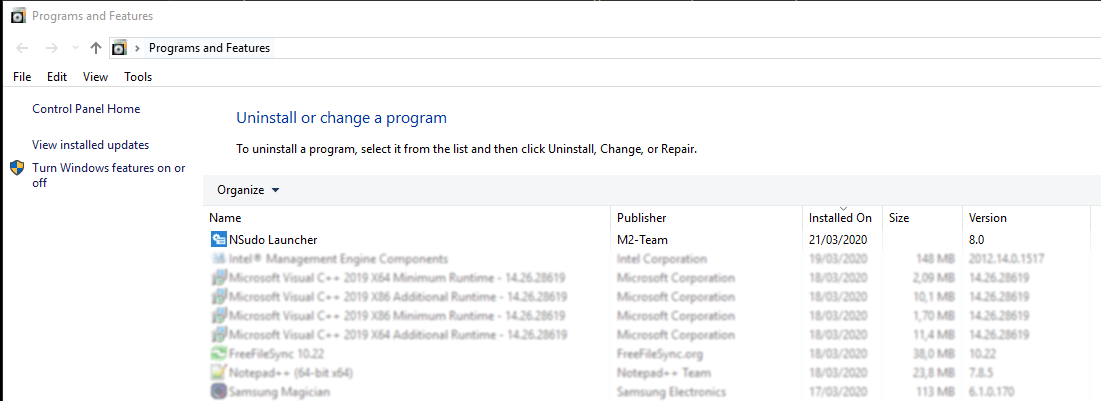Click the Intel Corporation publisher cell
This screenshot has height=401, width=1101.
click(662, 258)
